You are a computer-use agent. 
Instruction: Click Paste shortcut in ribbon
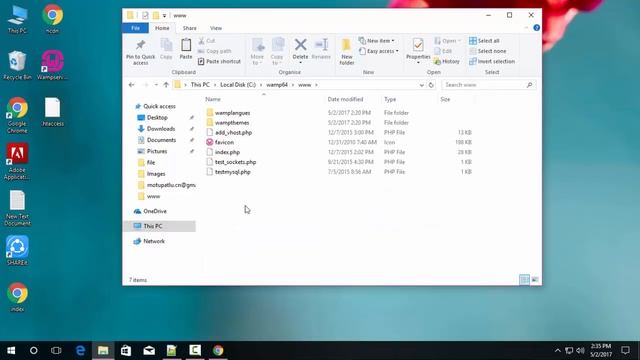click(x=219, y=61)
